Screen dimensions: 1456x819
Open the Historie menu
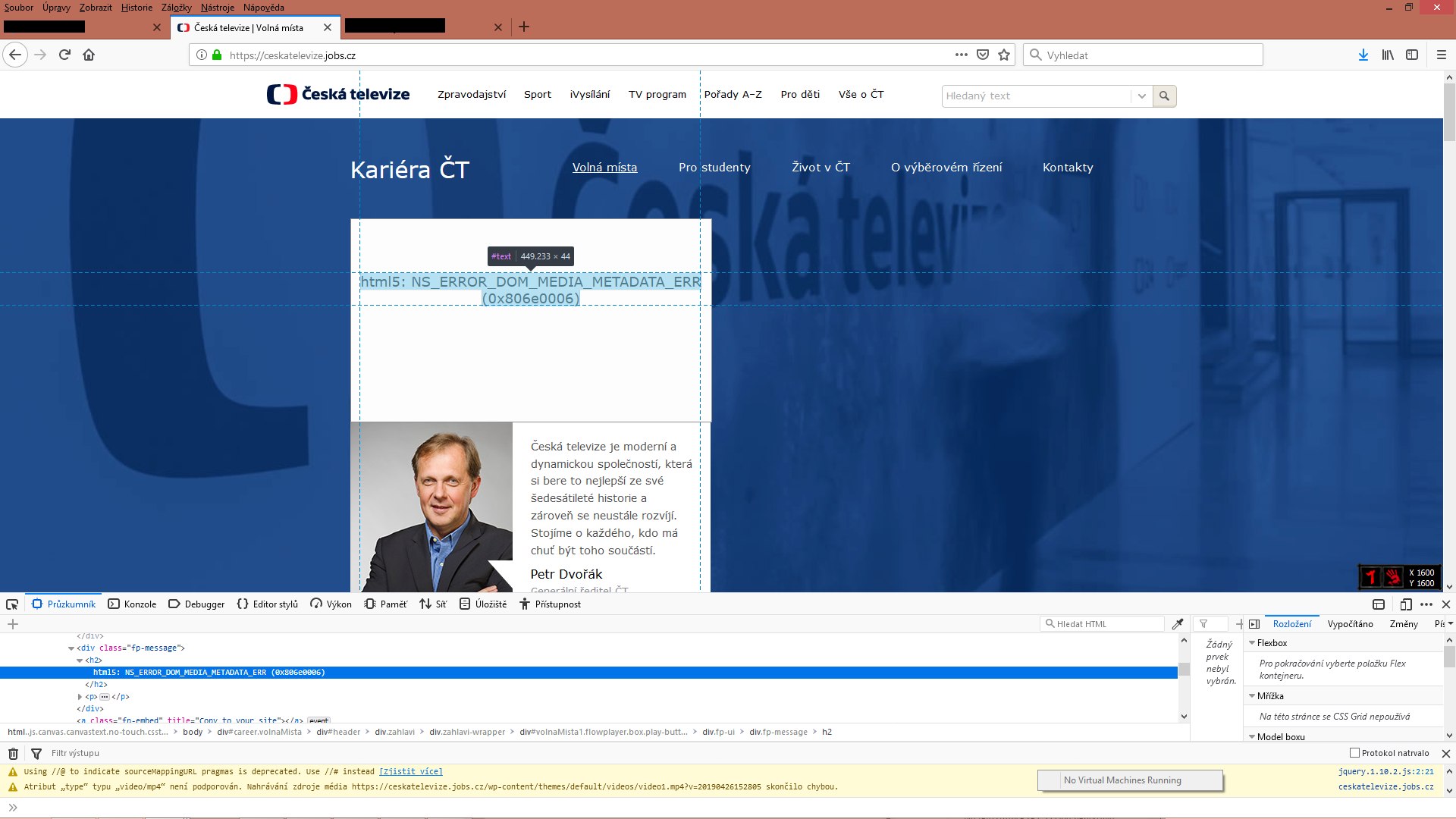click(x=136, y=8)
